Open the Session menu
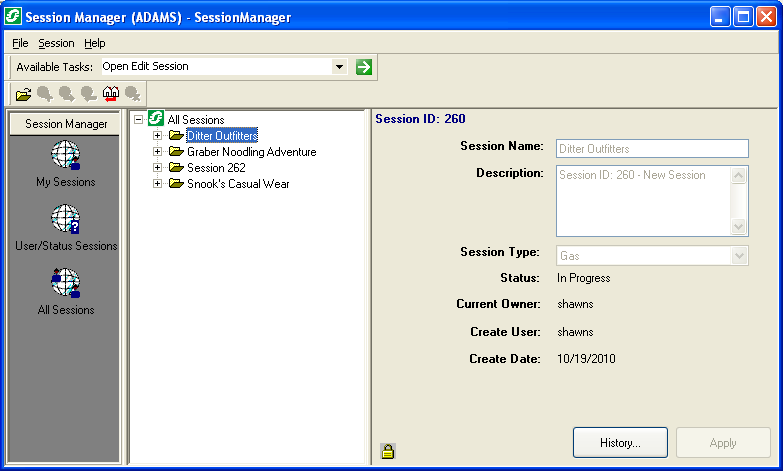 click(56, 43)
